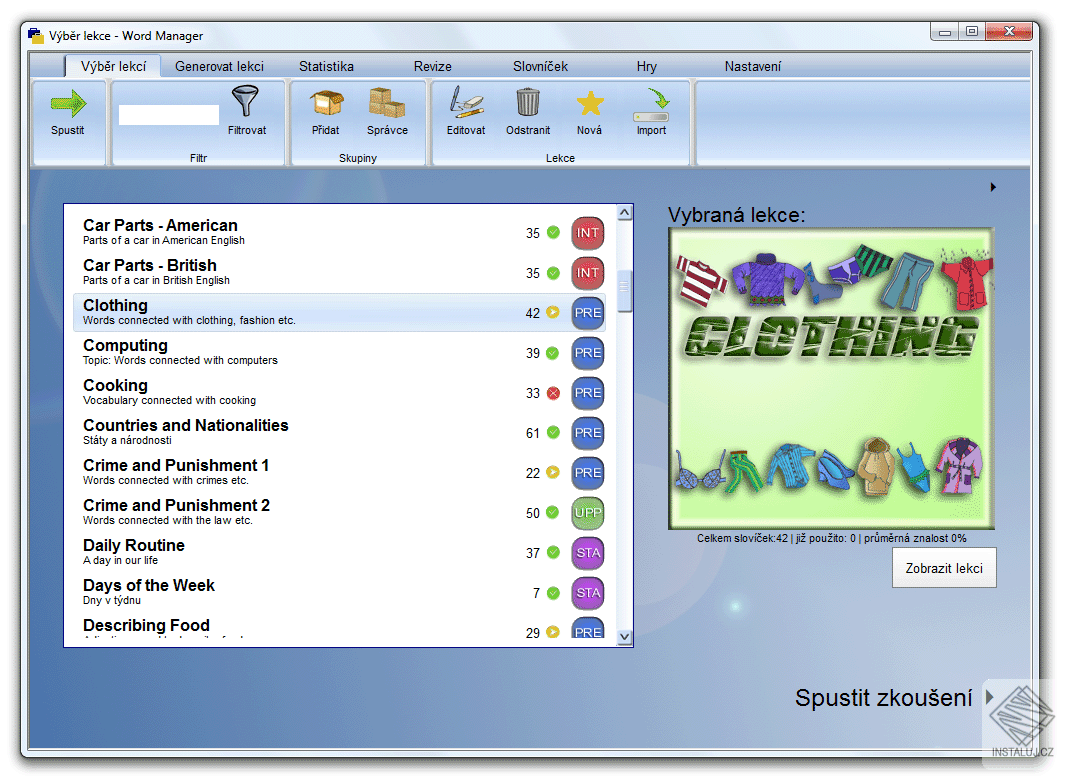Expand the small arrow above Vybraná lekce
The width and height of the screenshot is (1073, 779).
(993, 186)
